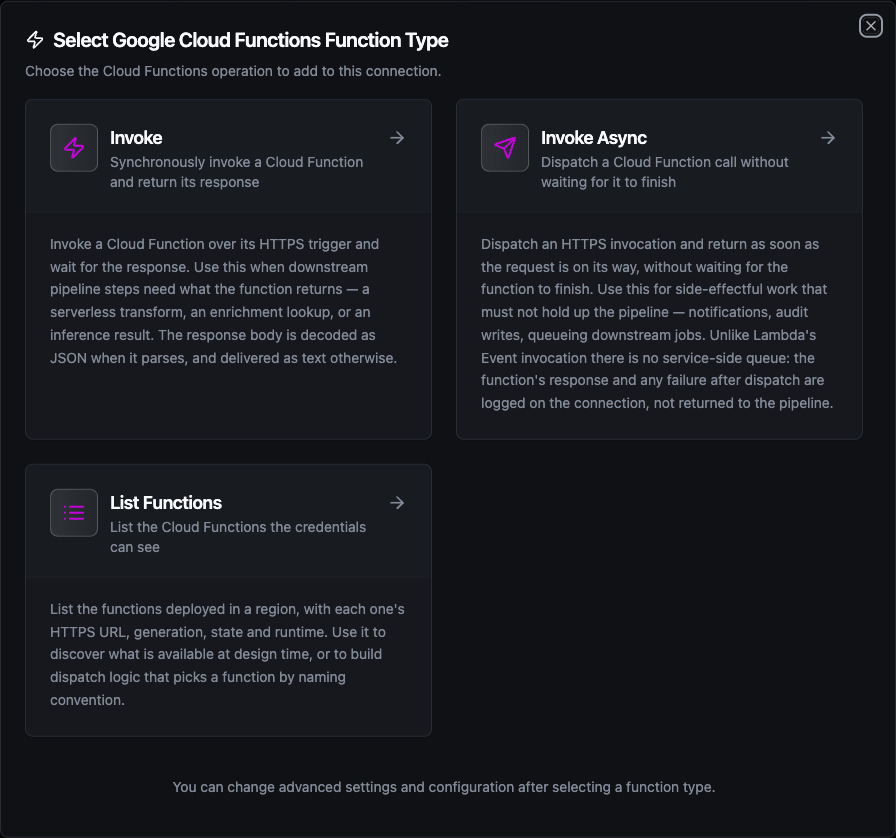Click the arrow on List Functions card
896x838 pixels.
397,502
